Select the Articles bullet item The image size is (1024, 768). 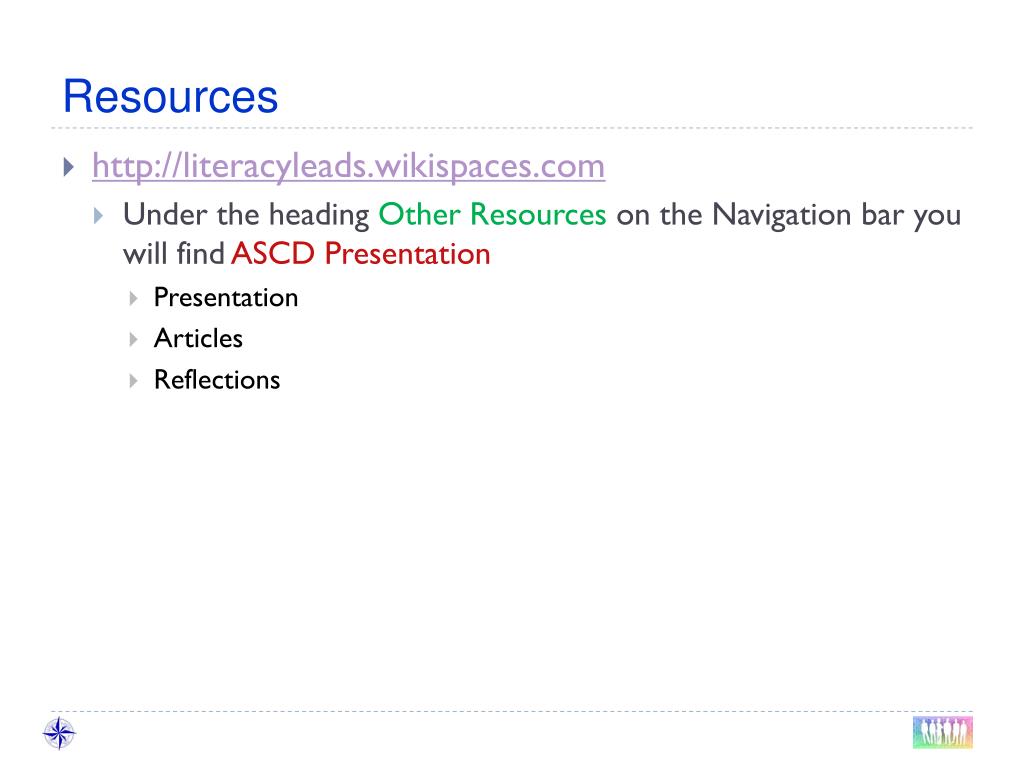(199, 338)
